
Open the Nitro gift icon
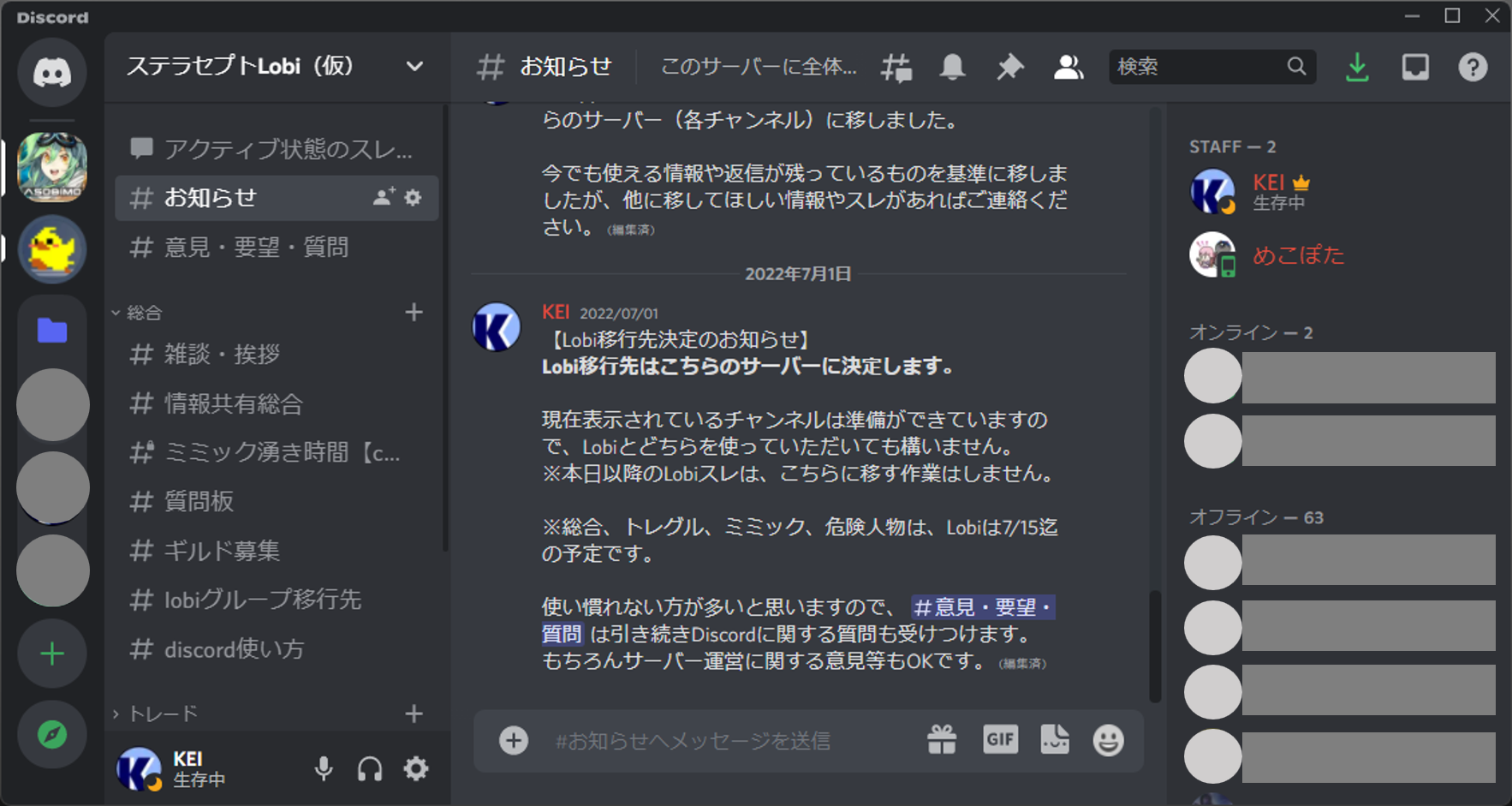point(942,739)
